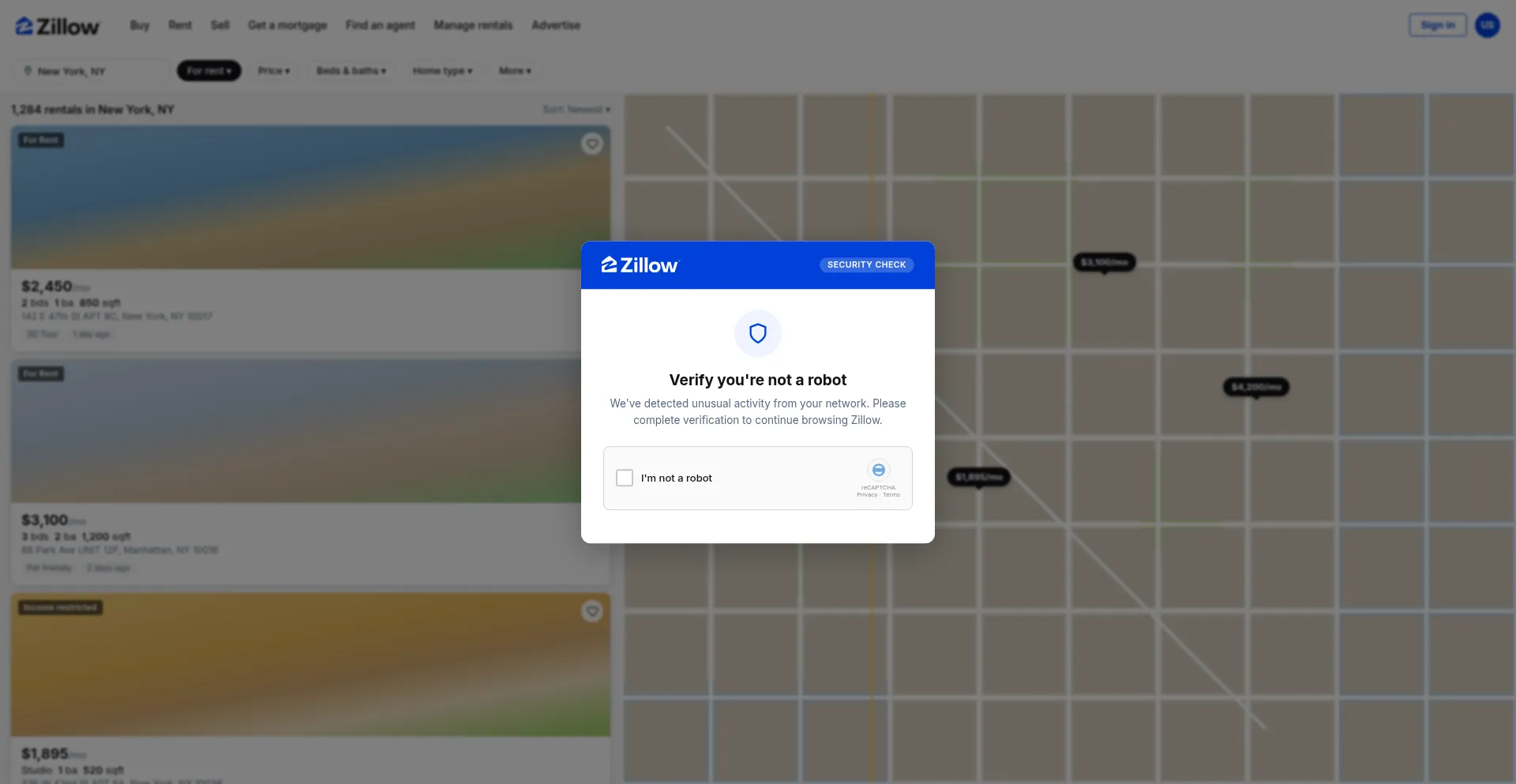Check the "I'm not a robot" checkbox
The height and width of the screenshot is (784, 1516).
625,478
